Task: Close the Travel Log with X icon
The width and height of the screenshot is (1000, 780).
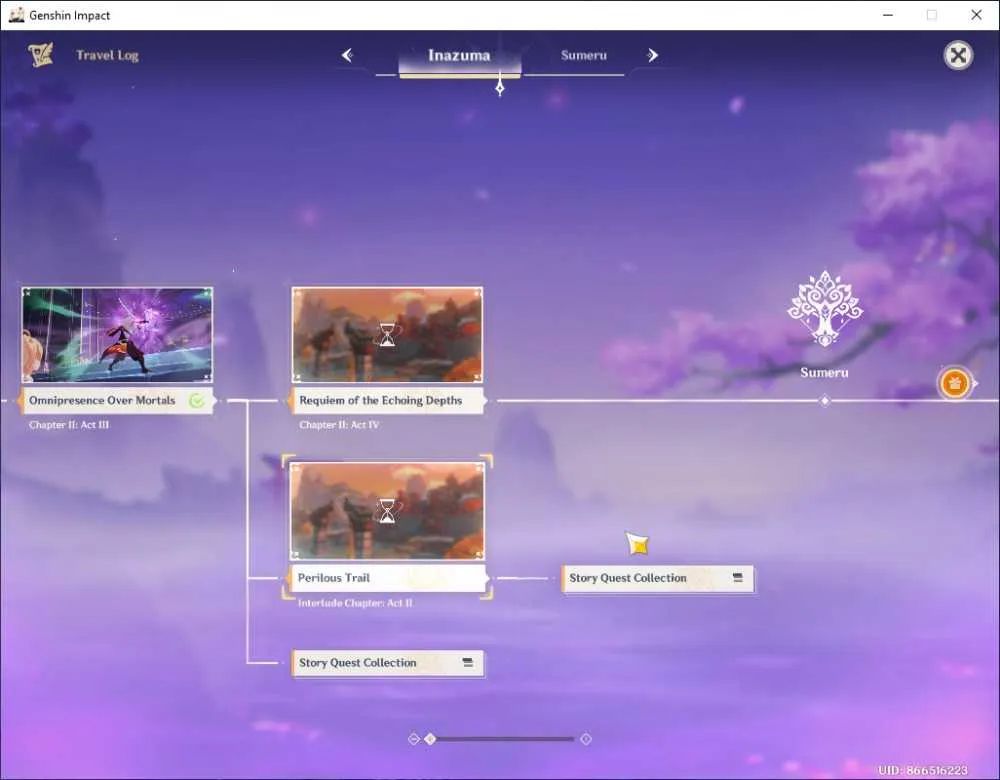Action: (958, 55)
